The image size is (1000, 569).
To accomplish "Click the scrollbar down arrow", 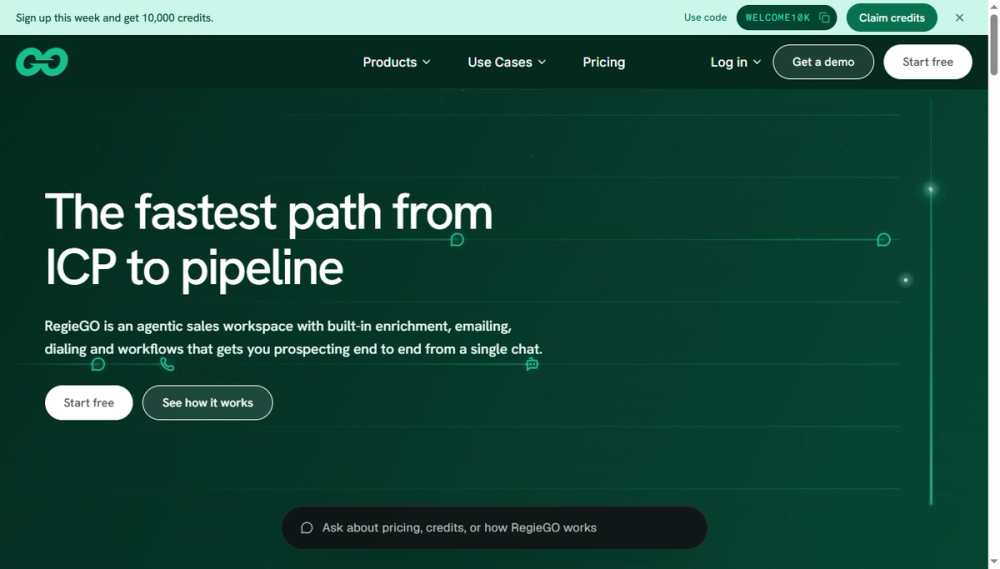I will point(994,562).
